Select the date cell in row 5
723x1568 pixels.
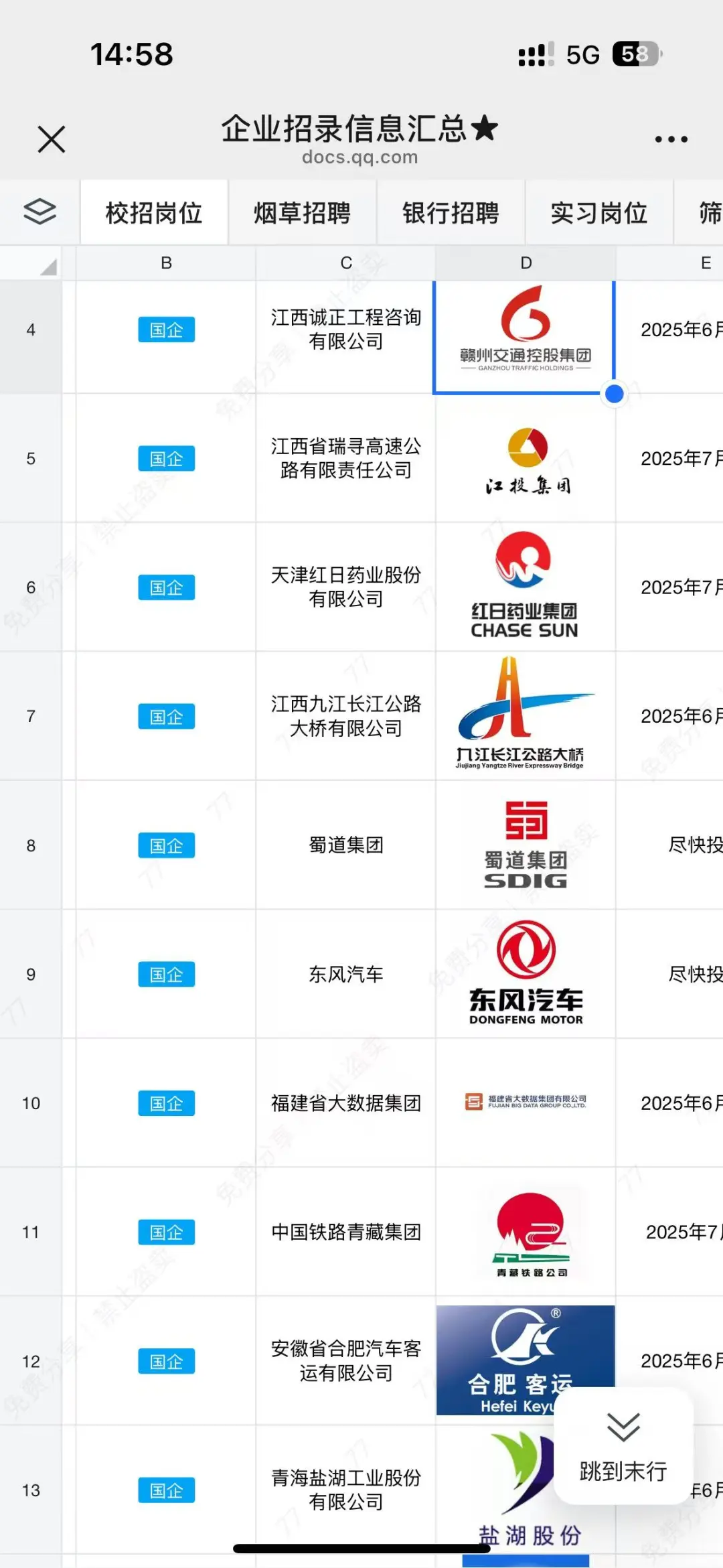pyautogui.click(x=669, y=459)
